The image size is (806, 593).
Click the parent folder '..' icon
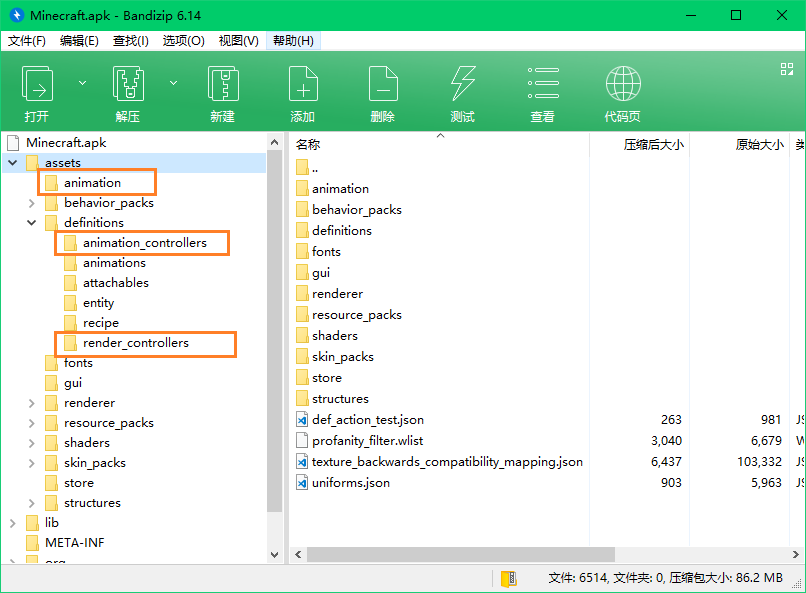point(302,168)
